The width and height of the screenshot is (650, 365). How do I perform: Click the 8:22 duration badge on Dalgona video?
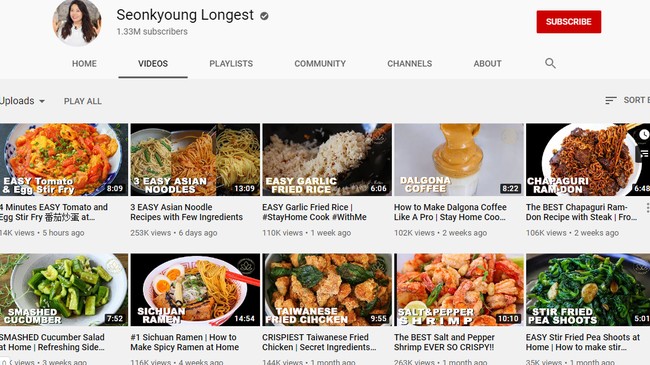point(510,188)
